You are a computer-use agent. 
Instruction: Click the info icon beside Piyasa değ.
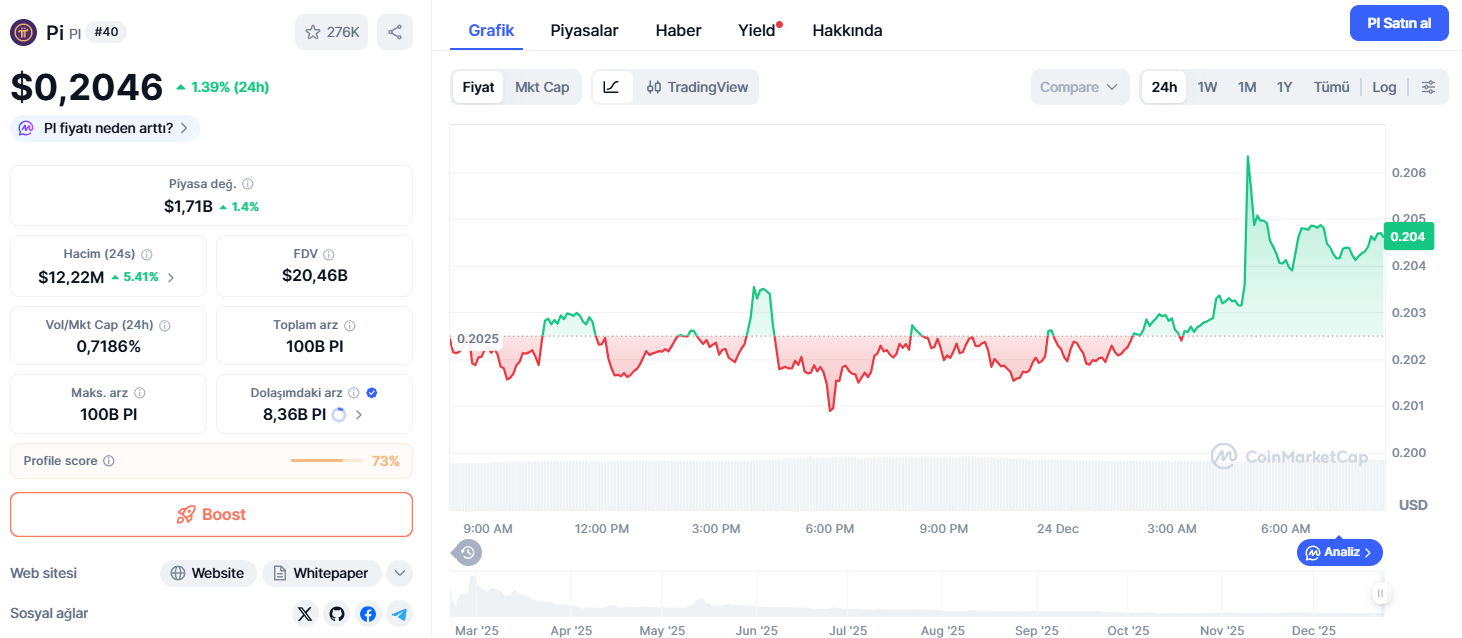click(x=248, y=184)
